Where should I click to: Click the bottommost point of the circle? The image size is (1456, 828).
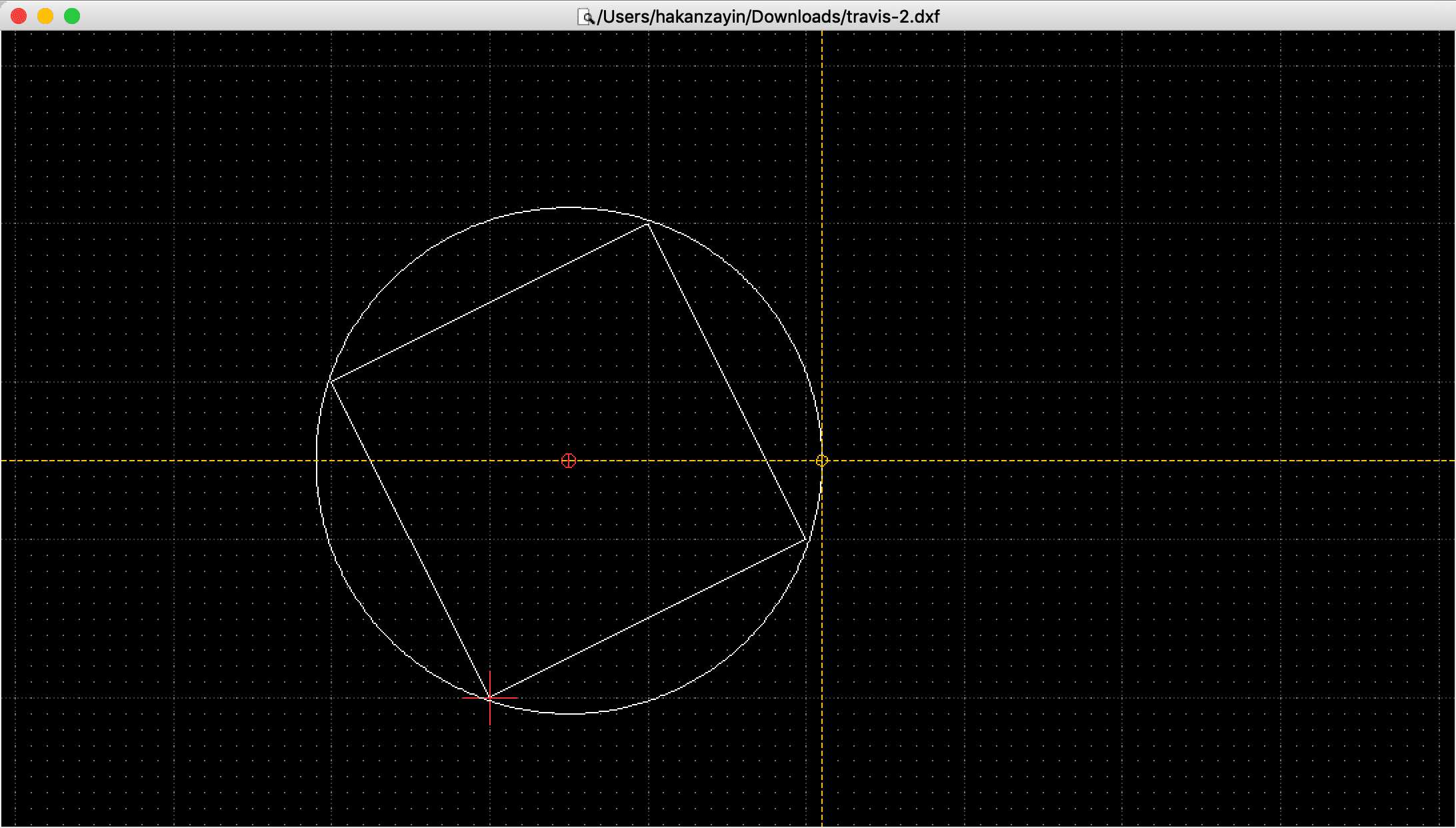[569, 713]
